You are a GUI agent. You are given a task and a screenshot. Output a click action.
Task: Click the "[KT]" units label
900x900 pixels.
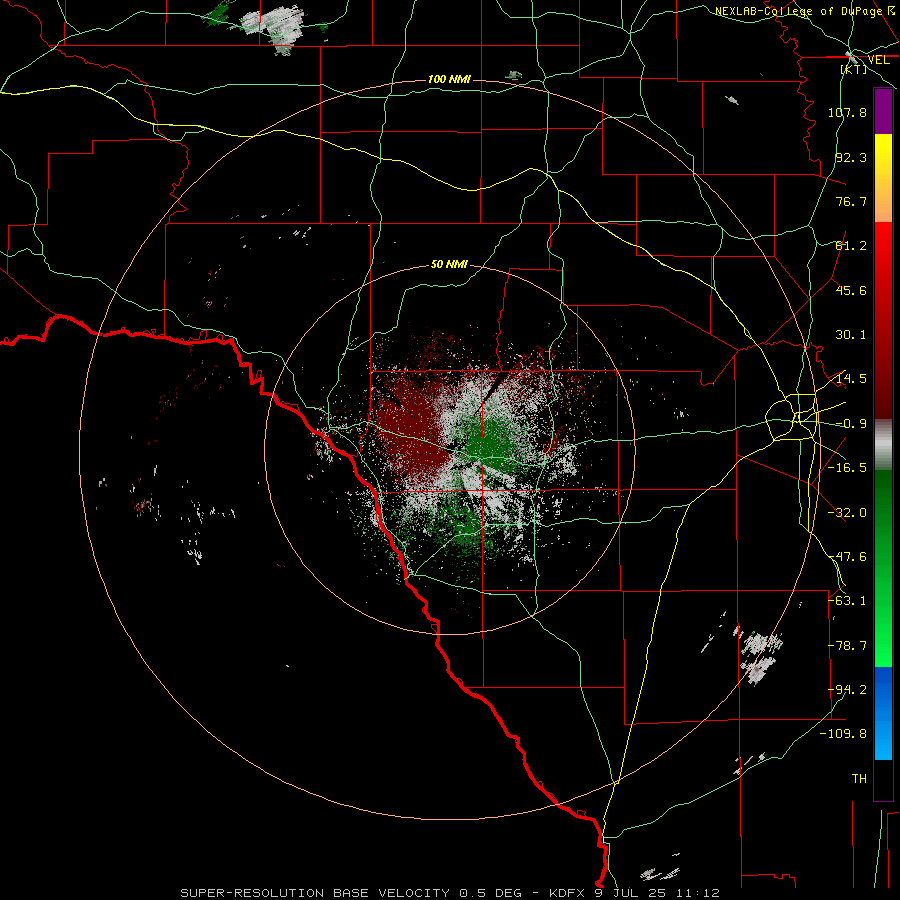click(854, 69)
